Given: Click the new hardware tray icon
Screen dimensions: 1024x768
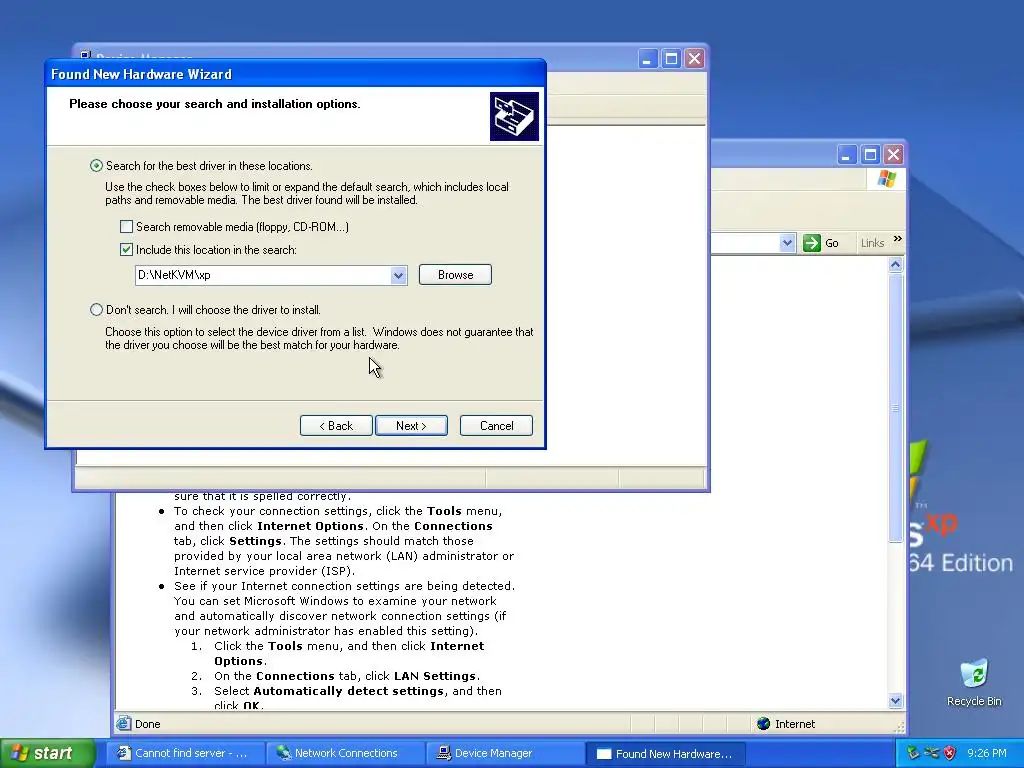Looking at the screenshot, I should [914, 754].
